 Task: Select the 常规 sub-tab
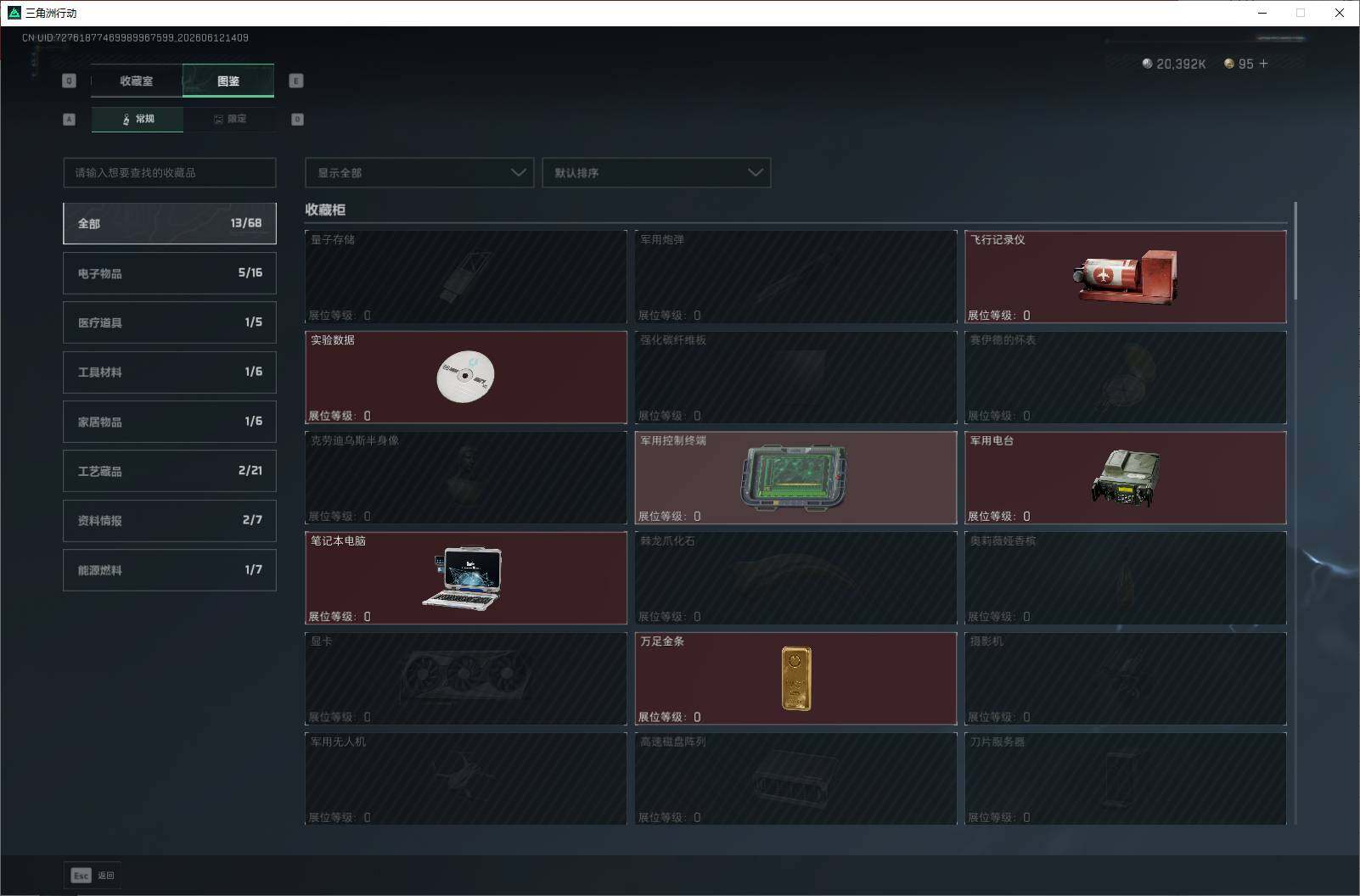138,120
